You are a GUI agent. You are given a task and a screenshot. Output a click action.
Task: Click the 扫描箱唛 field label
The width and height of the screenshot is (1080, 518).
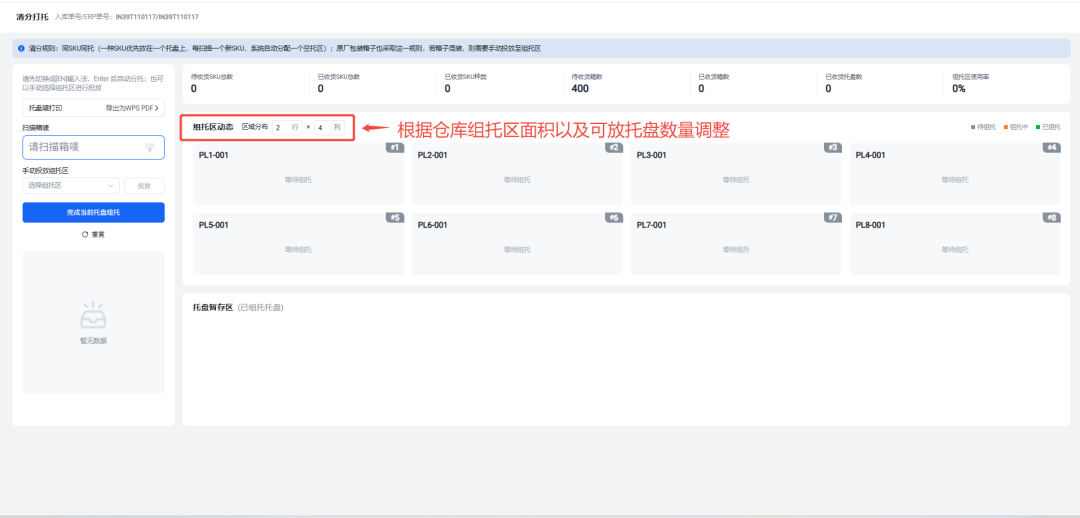(x=36, y=127)
